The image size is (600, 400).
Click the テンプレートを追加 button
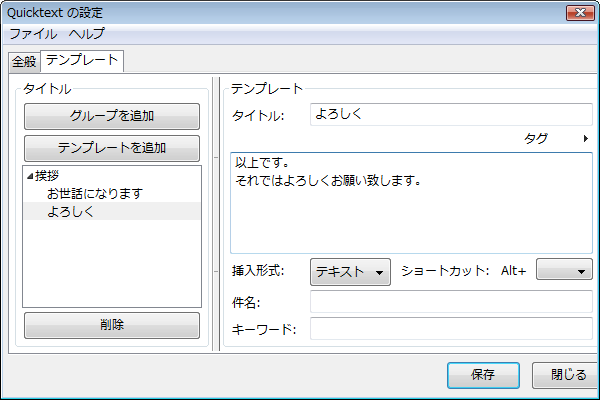[112, 148]
